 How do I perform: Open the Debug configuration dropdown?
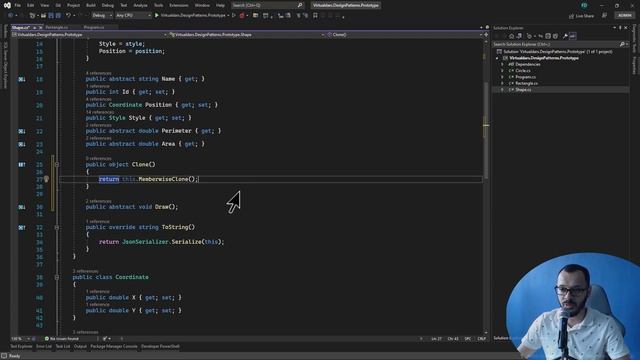tap(102, 16)
